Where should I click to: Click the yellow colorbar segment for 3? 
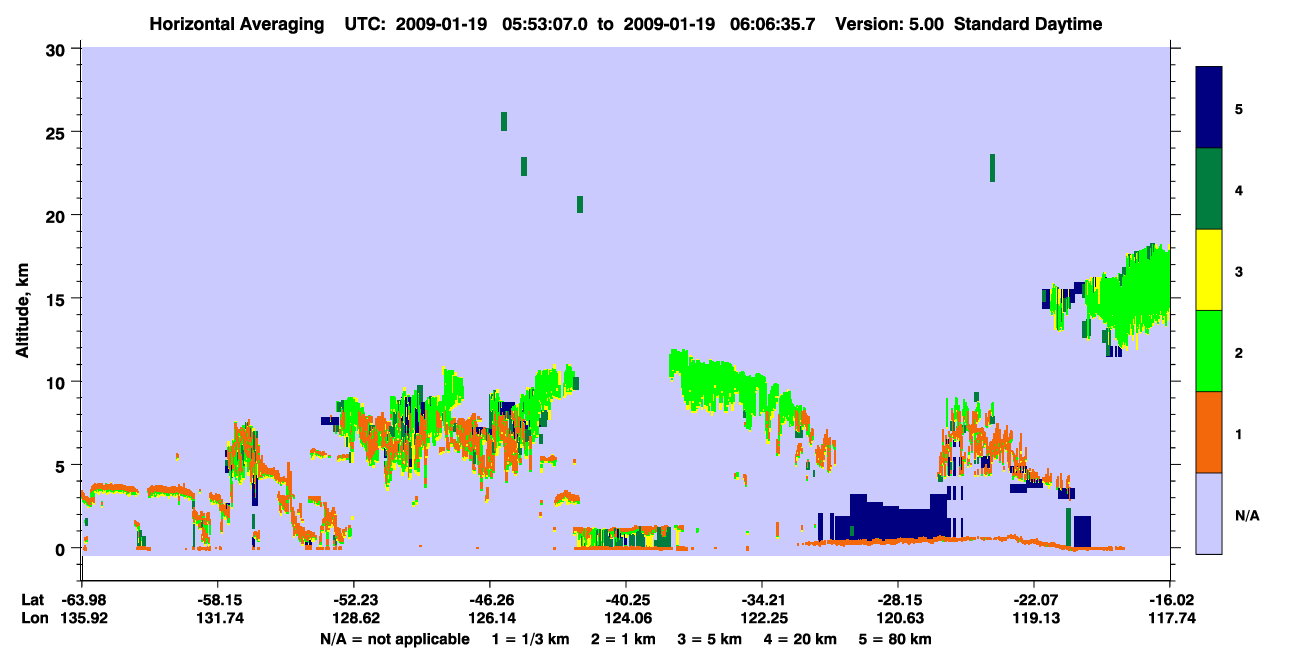point(1209,270)
